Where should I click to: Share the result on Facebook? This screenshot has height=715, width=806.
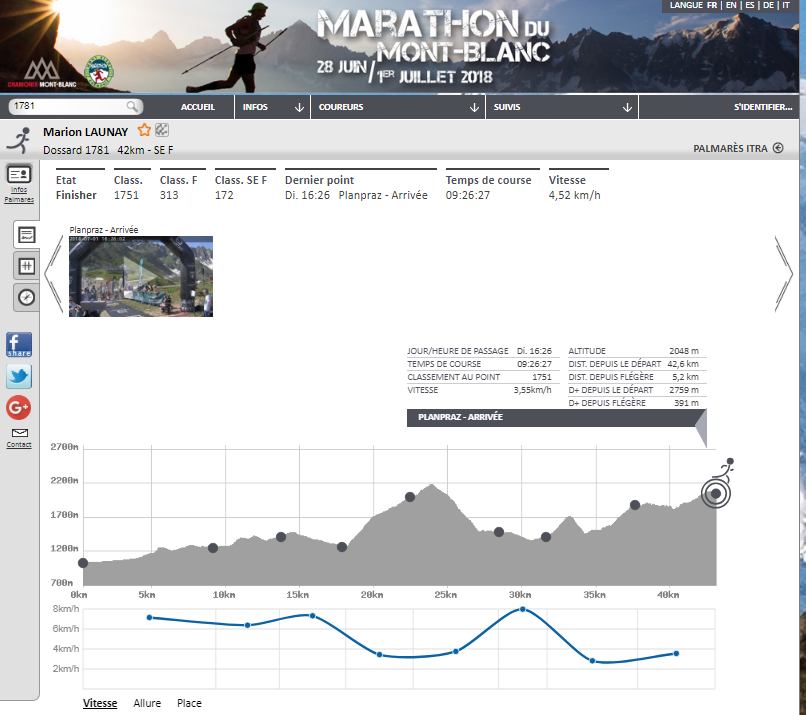coord(19,345)
